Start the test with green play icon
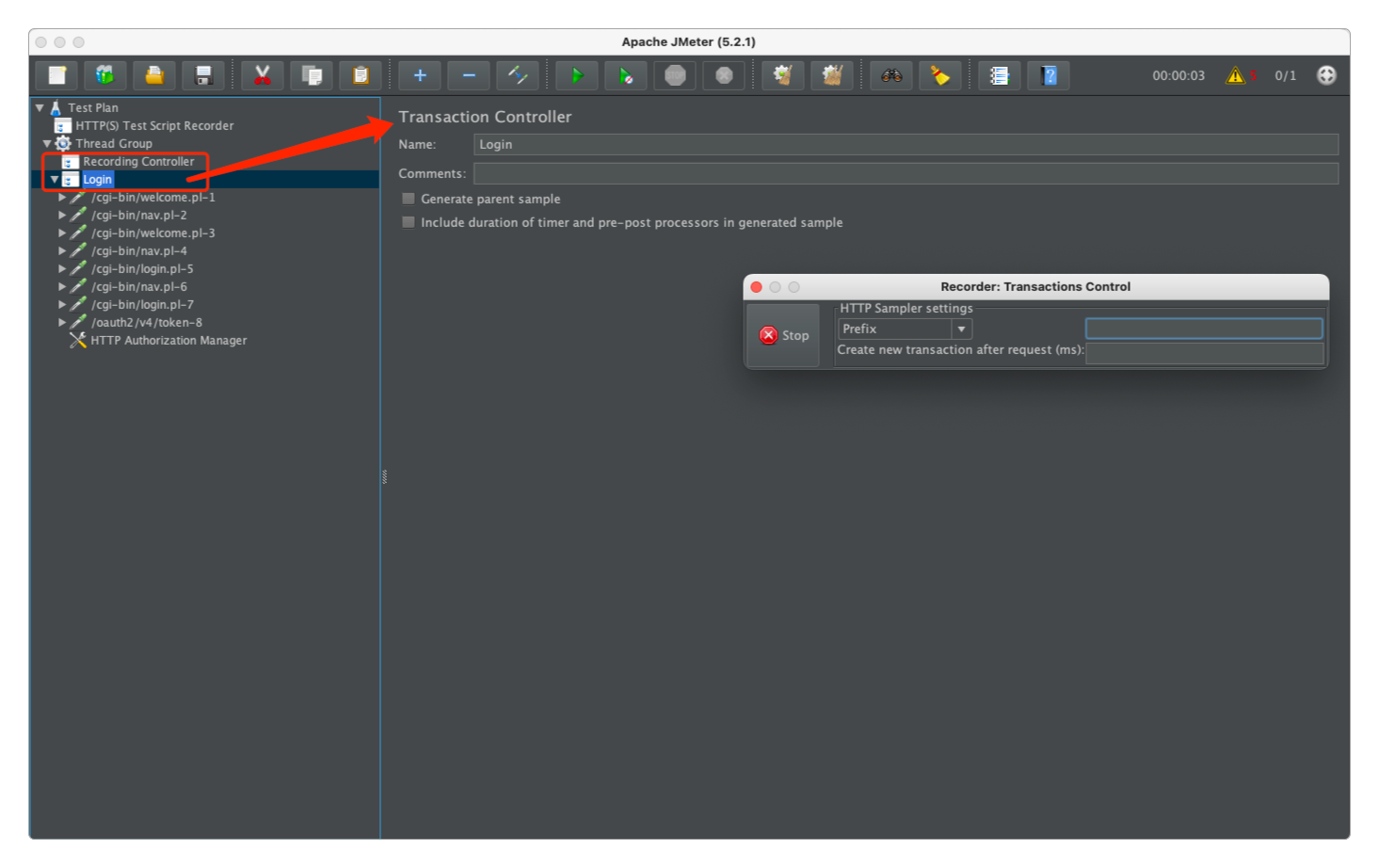The width and height of the screenshot is (1379, 868). [577, 75]
